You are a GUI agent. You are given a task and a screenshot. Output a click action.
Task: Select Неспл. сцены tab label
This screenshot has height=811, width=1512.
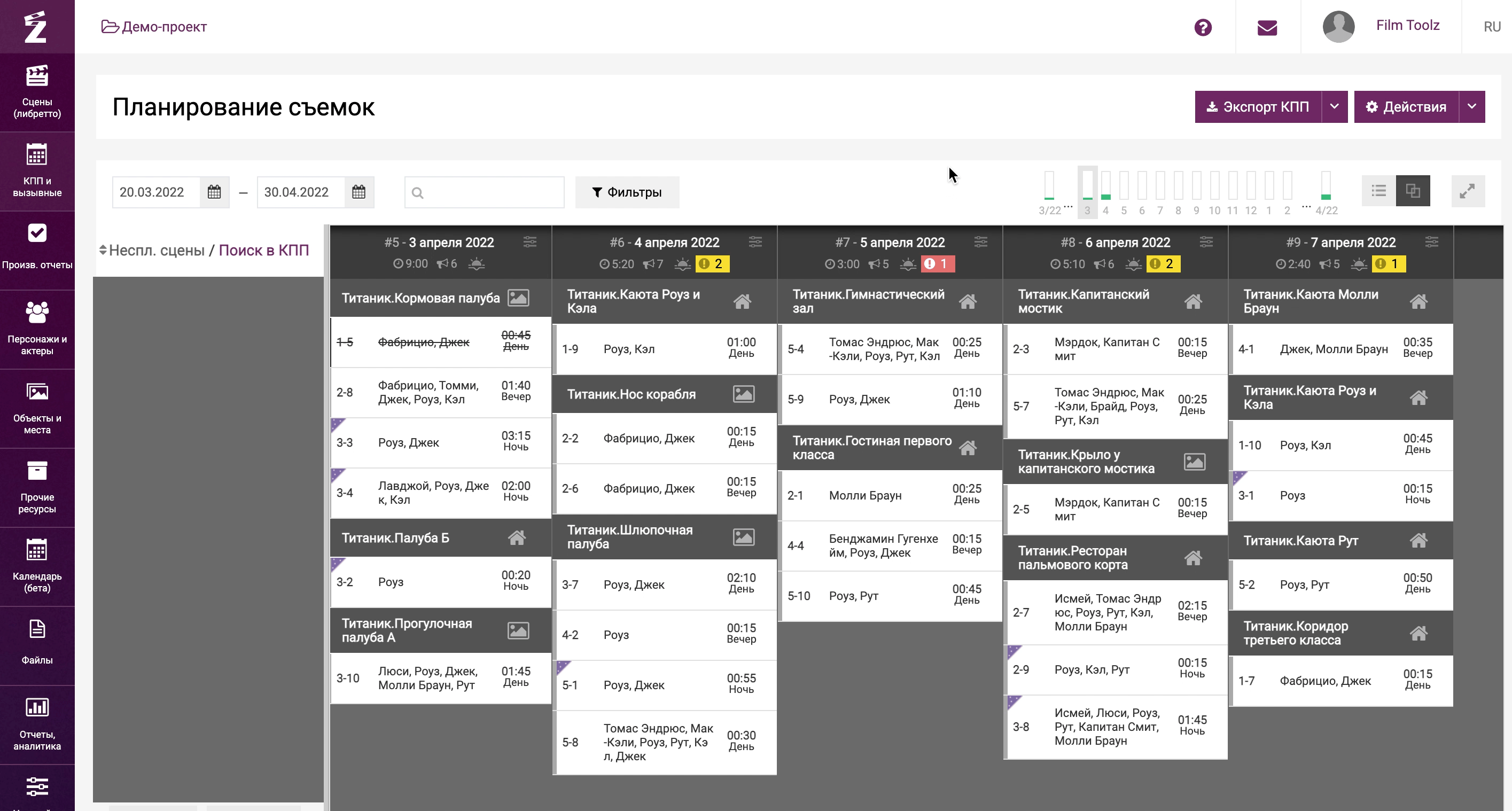(x=157, y=251)
